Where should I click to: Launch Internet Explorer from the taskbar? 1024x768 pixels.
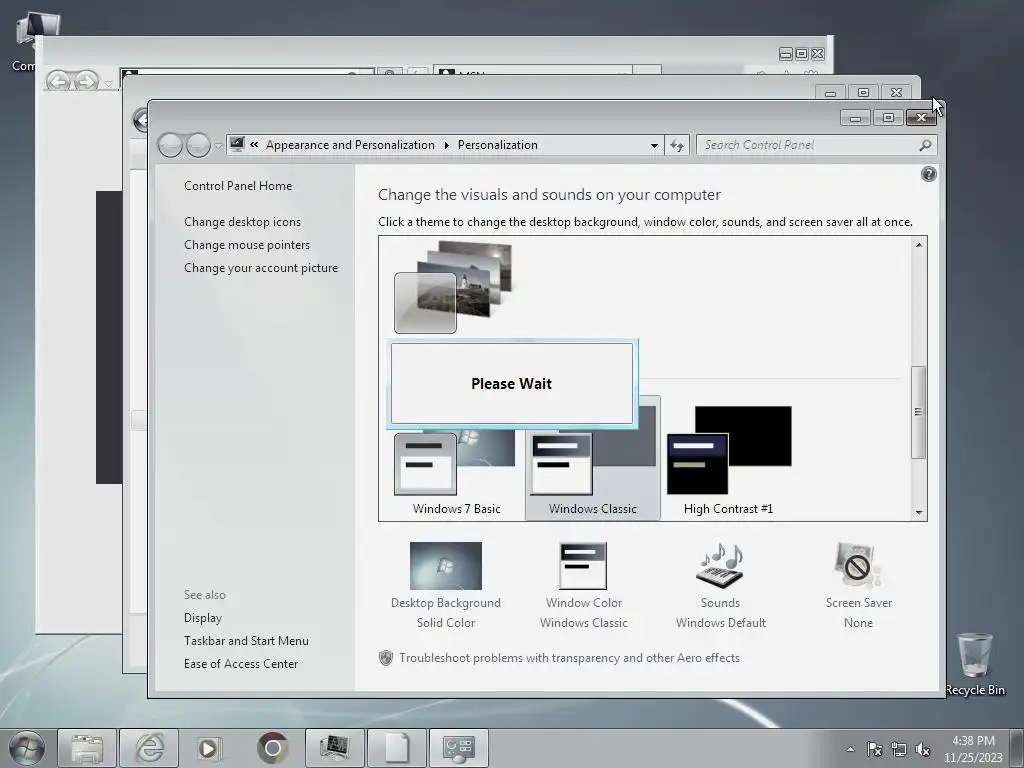tap(149, 748)
